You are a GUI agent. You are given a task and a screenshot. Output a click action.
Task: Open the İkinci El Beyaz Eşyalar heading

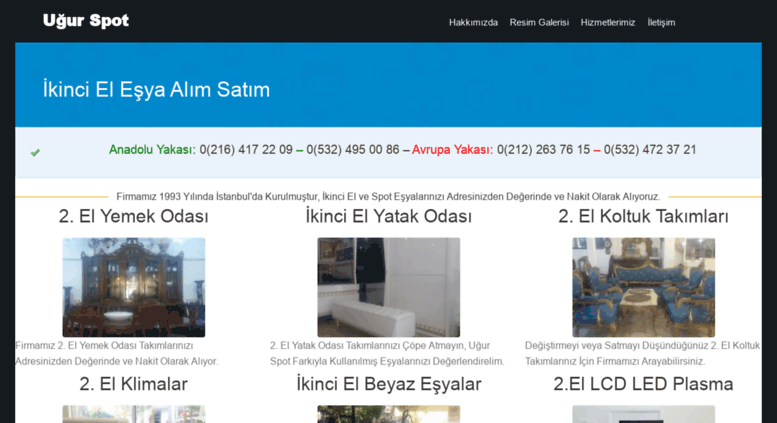(388, 384)
